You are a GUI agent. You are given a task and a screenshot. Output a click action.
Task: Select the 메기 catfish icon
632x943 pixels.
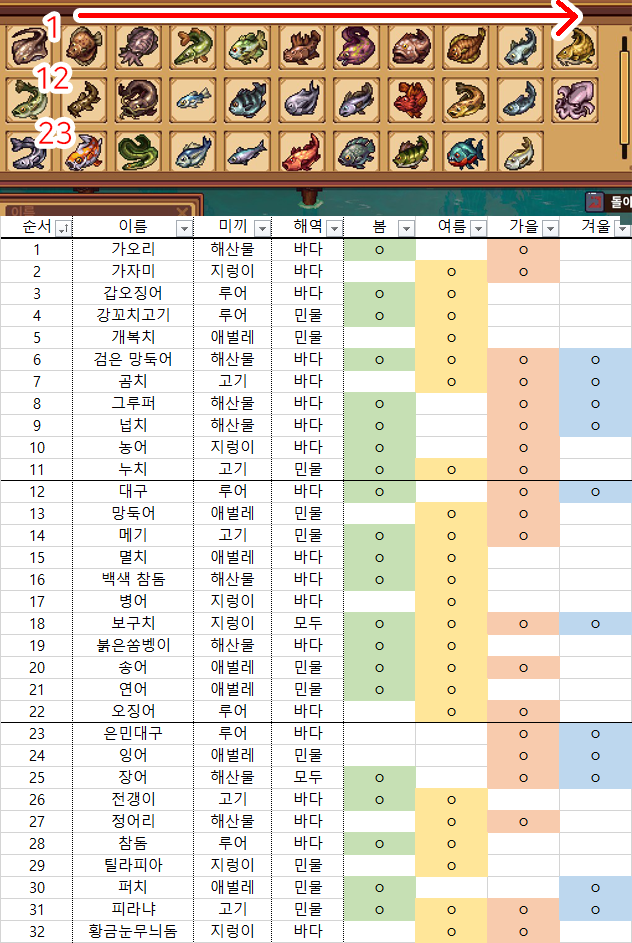coord(139,99)
